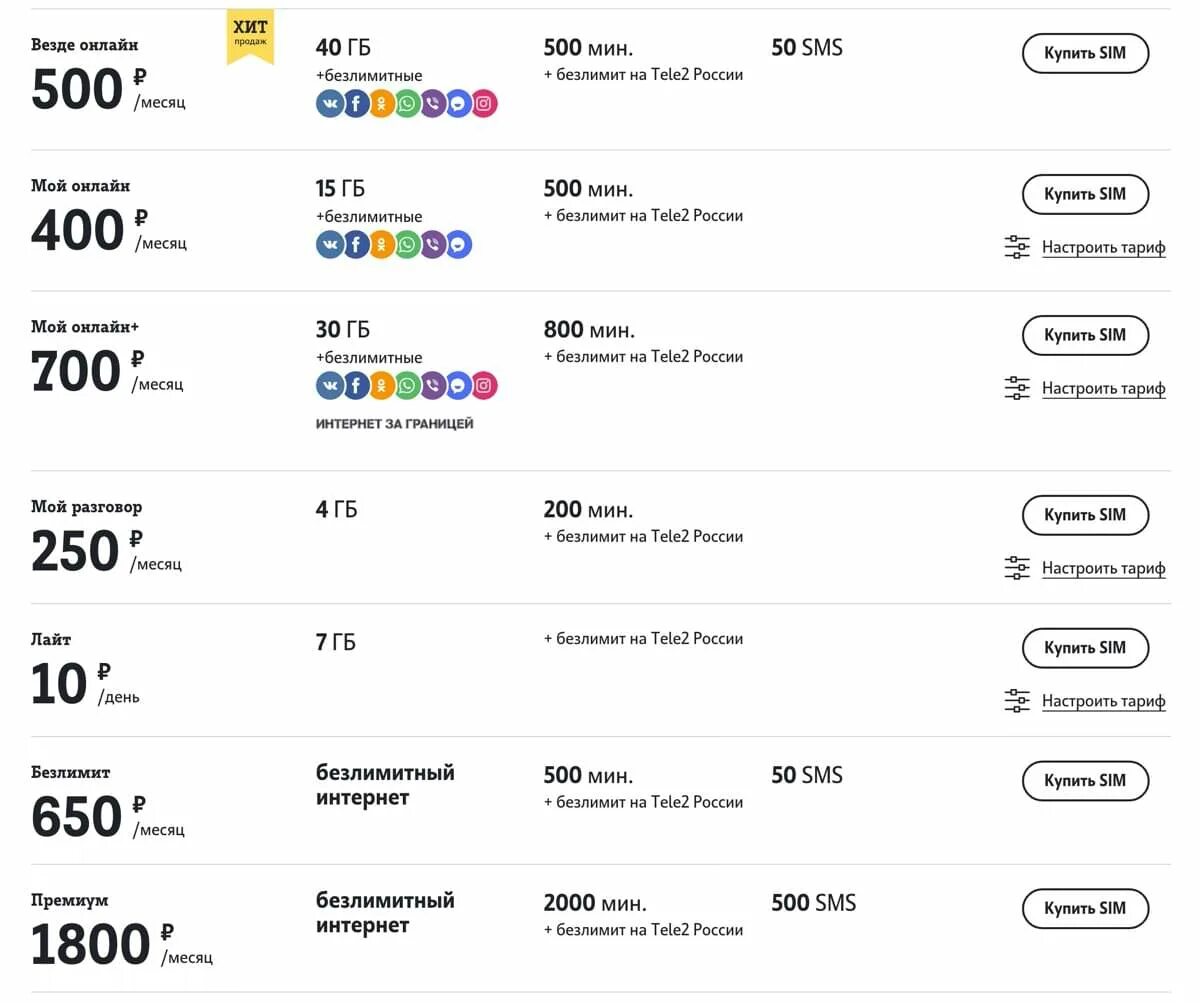This screenshot has height=1003, width=1200.
Task: Open the Премиум tariff title
Action: pyautogui.click(x=70, y=901)
